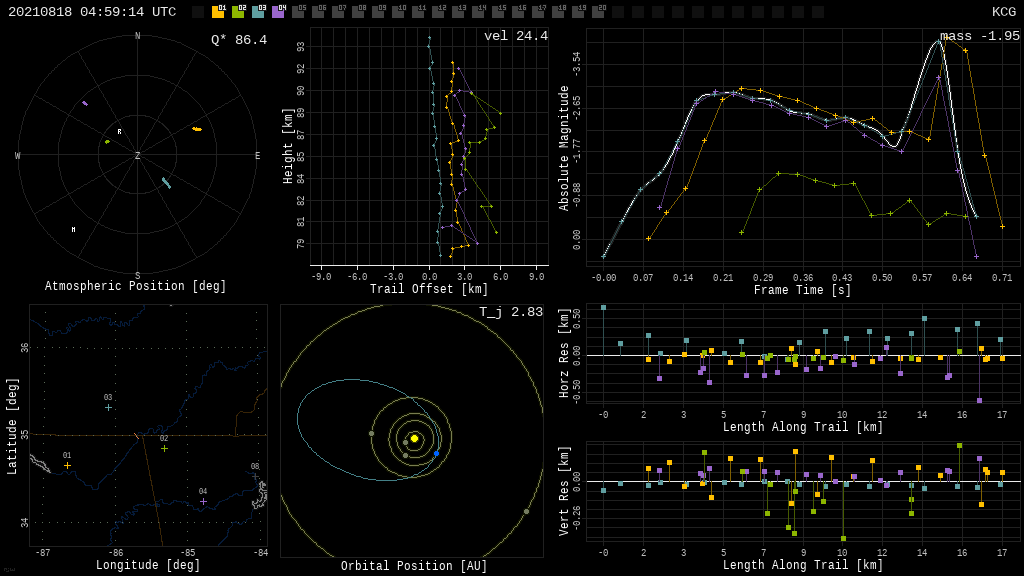
Task: Click the grey station 05 legend box
Action: [x=298, y=12]
